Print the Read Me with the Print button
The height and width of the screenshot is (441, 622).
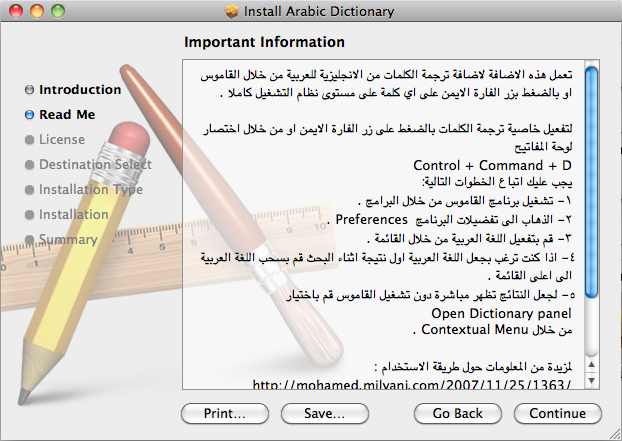(223, 413)
